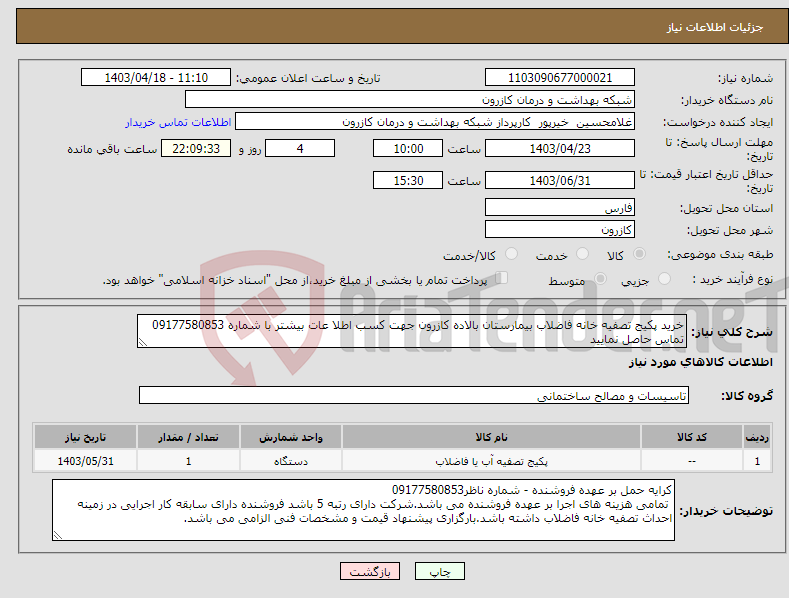Click the ردیف column header
Viewport: 789px width, 598px height.
coord(757,437)
